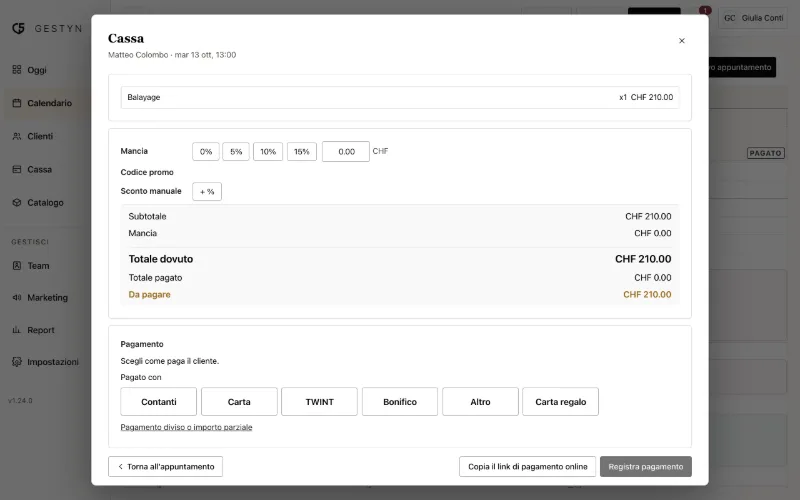Select Bonifico payment method
The image size is (800, 500).
(x=400, y=402)
